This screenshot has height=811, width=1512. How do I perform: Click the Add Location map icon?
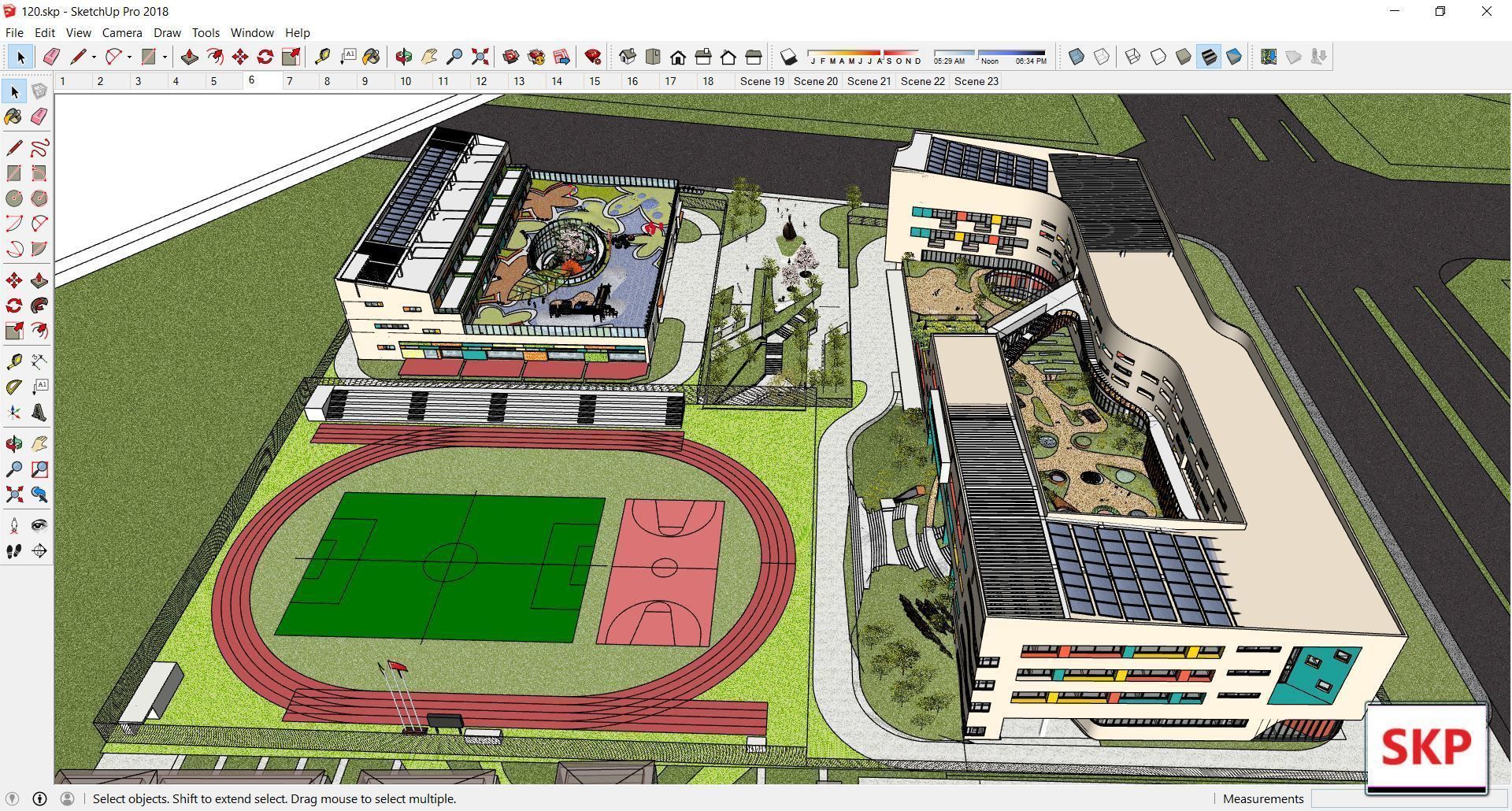click(x=1268, y=57)
